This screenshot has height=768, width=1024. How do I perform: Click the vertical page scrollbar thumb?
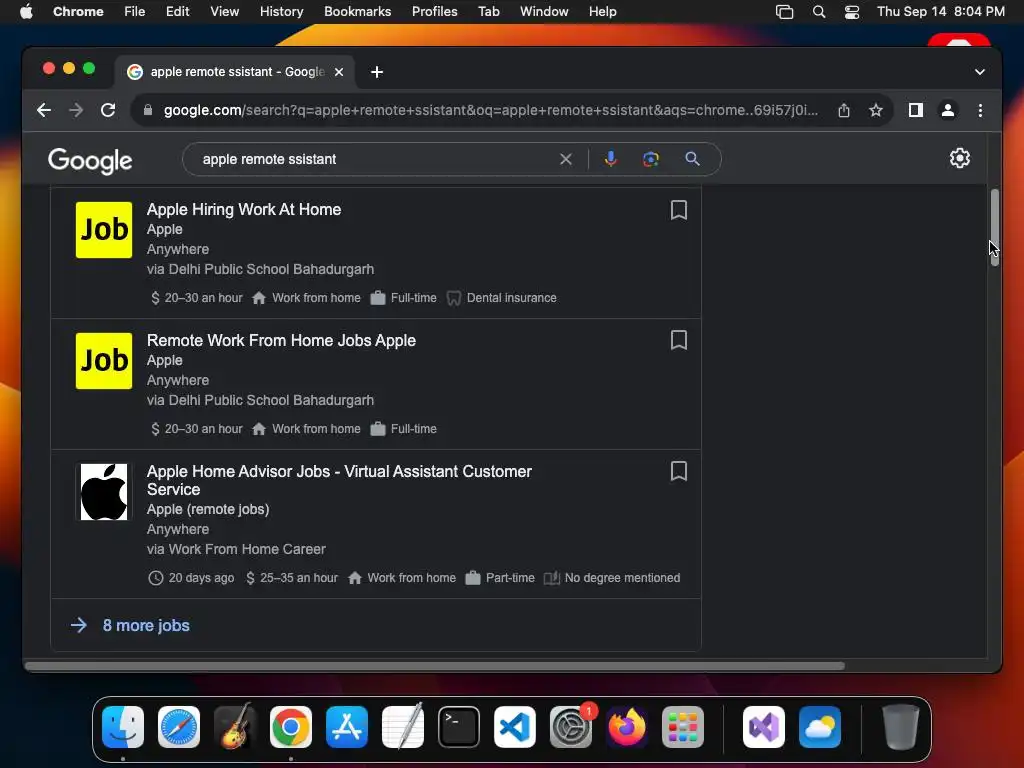coord(995,227)
